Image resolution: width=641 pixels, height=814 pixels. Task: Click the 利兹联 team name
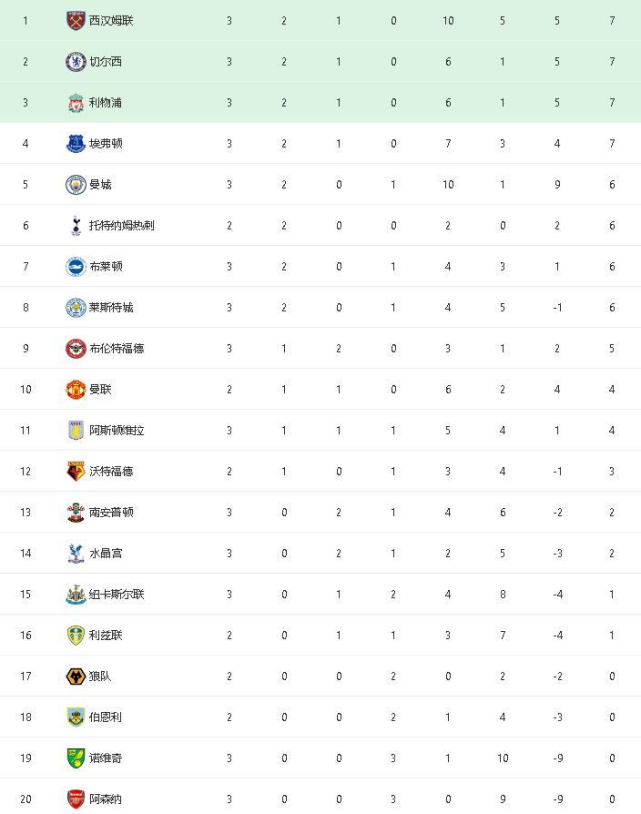tap(106, 635)
